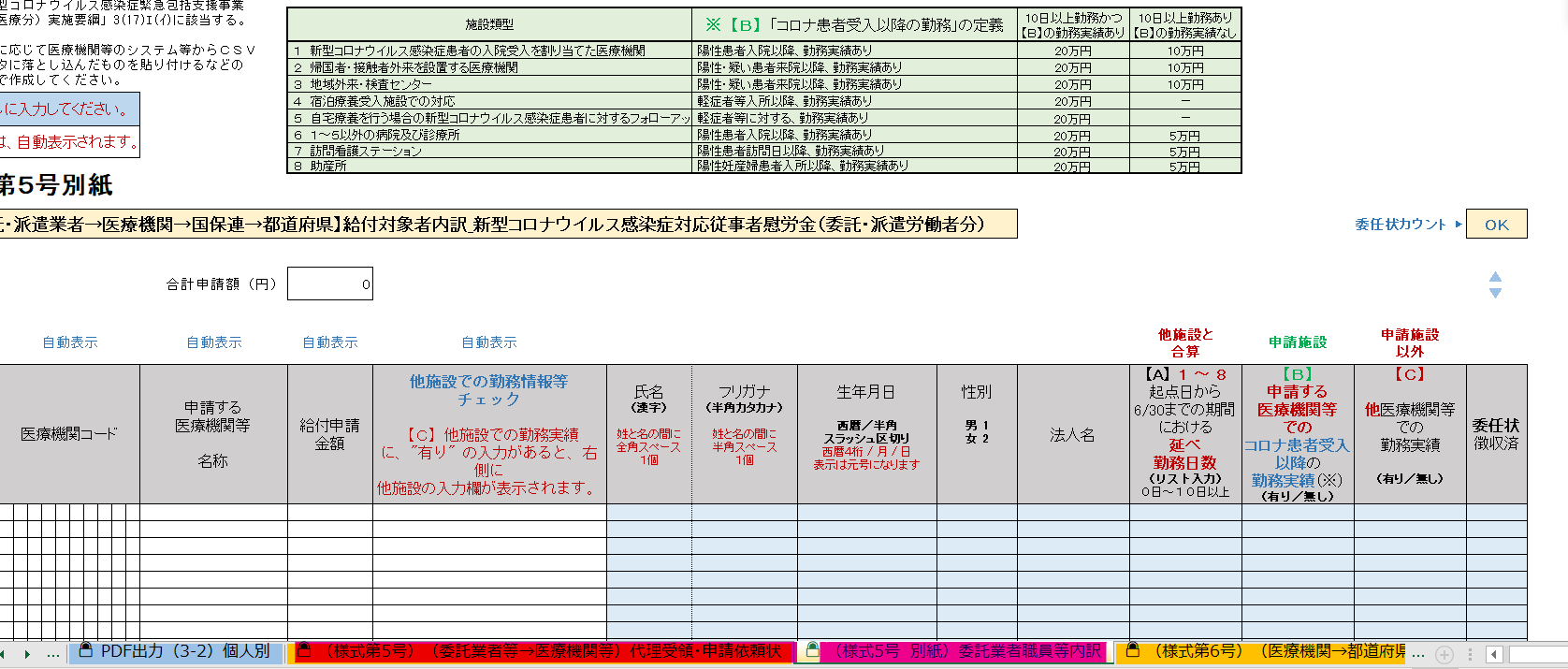The image size is (1568, 669).
Task: Click the 委任状カウント label
Action: click(x=1401, y=225)
